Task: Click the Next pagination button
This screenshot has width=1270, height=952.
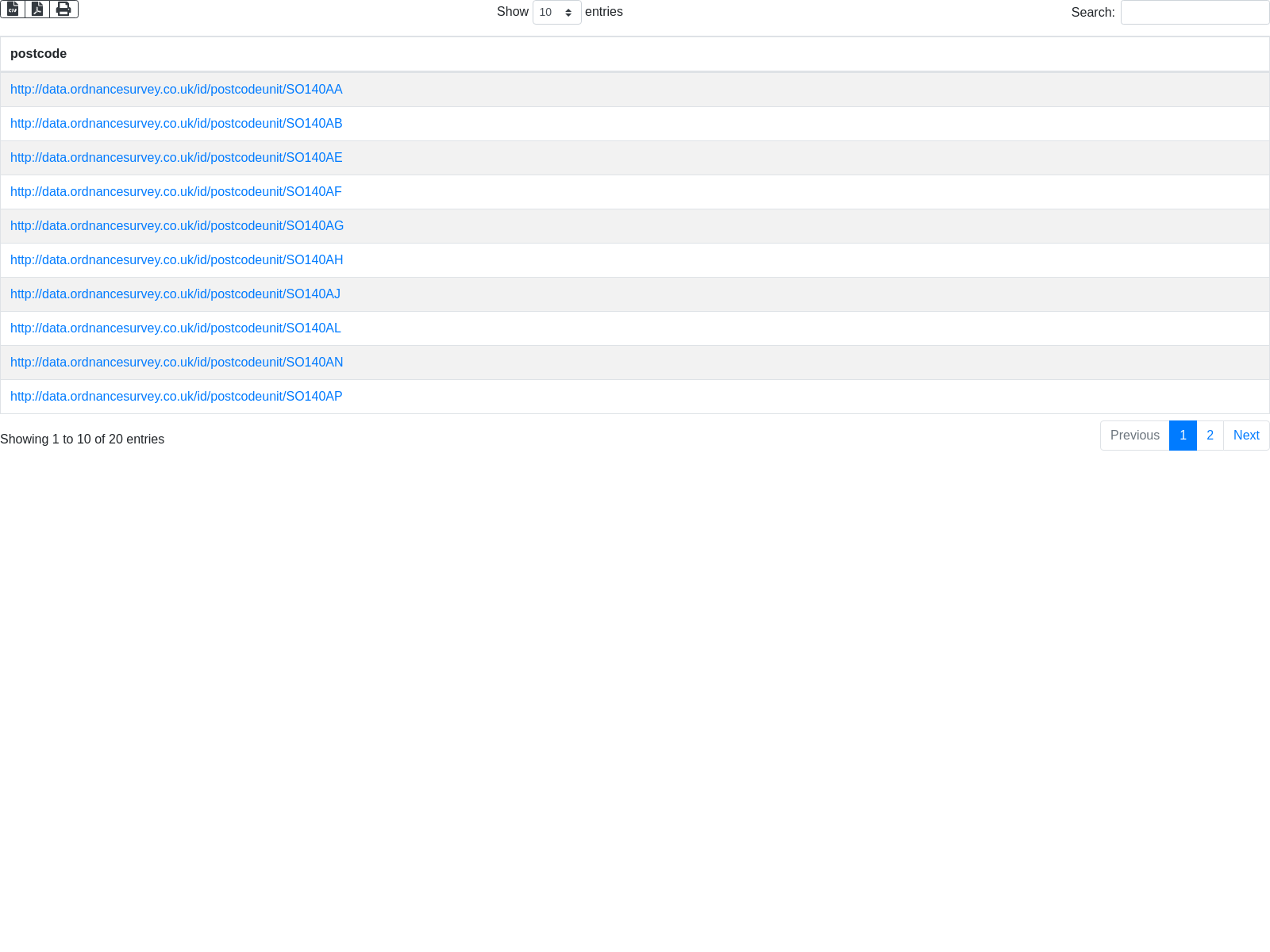Action: tap(1246, 436)
